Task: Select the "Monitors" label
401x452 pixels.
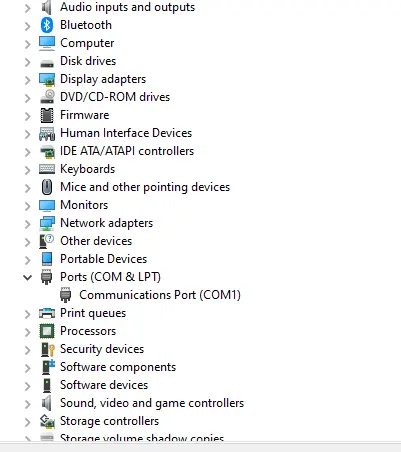Action: click(x=84, y=205)
